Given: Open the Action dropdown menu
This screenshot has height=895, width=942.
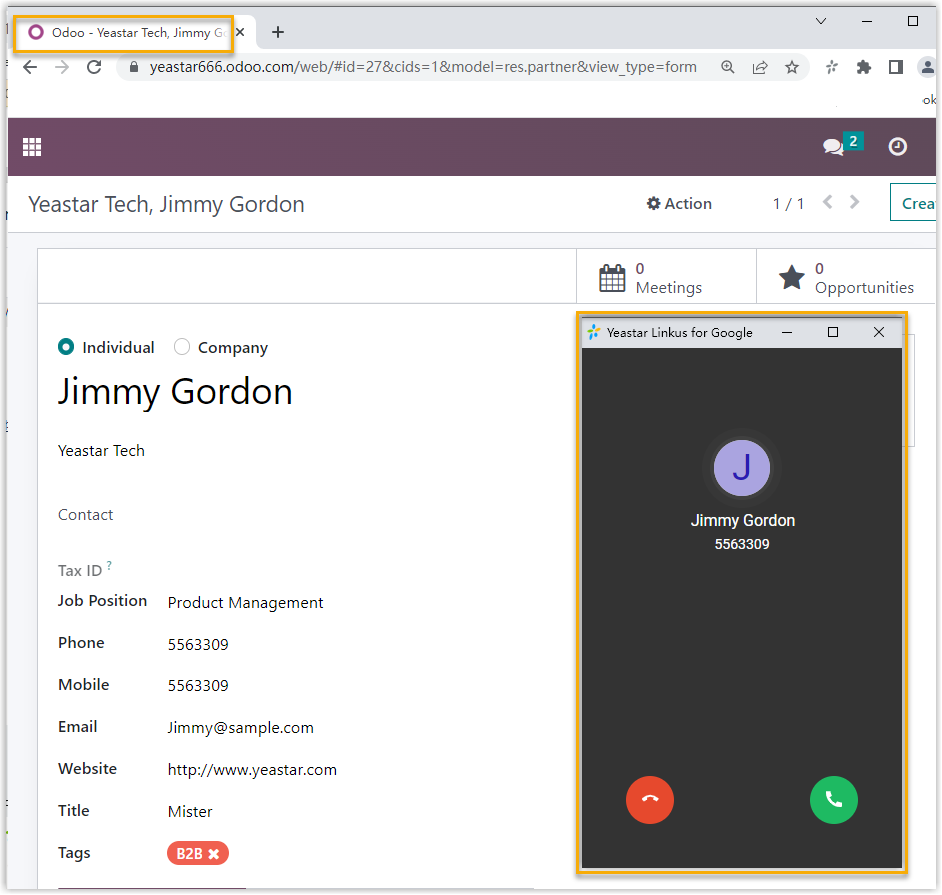Looking at the screenshot, I should click(680, 203).
